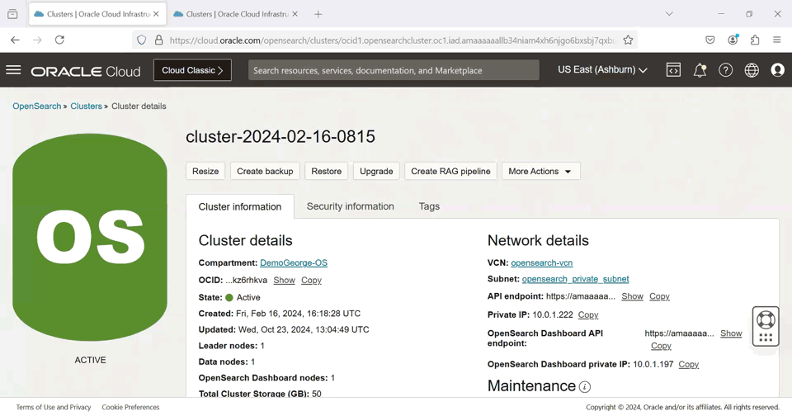Click the large green OS cluster icon

(90, 237)
